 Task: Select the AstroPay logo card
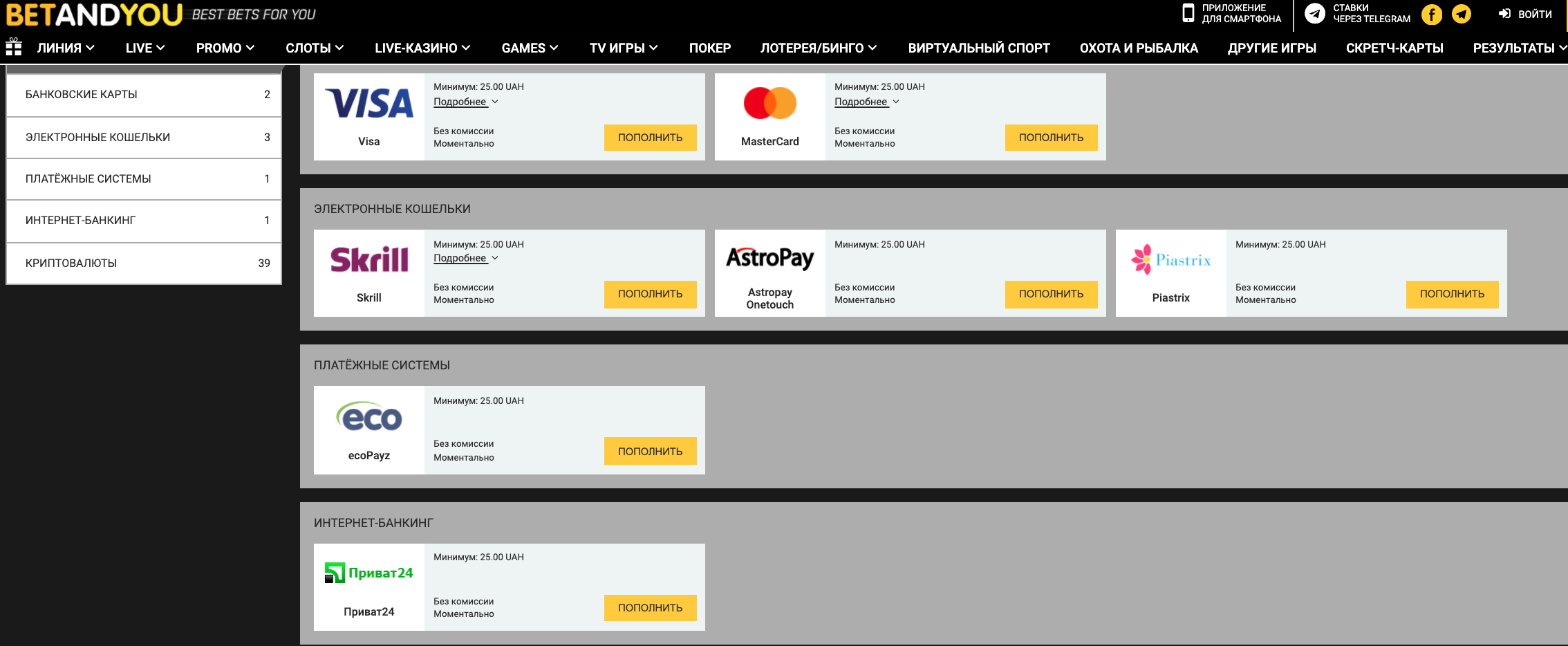(x=770, y=273)
